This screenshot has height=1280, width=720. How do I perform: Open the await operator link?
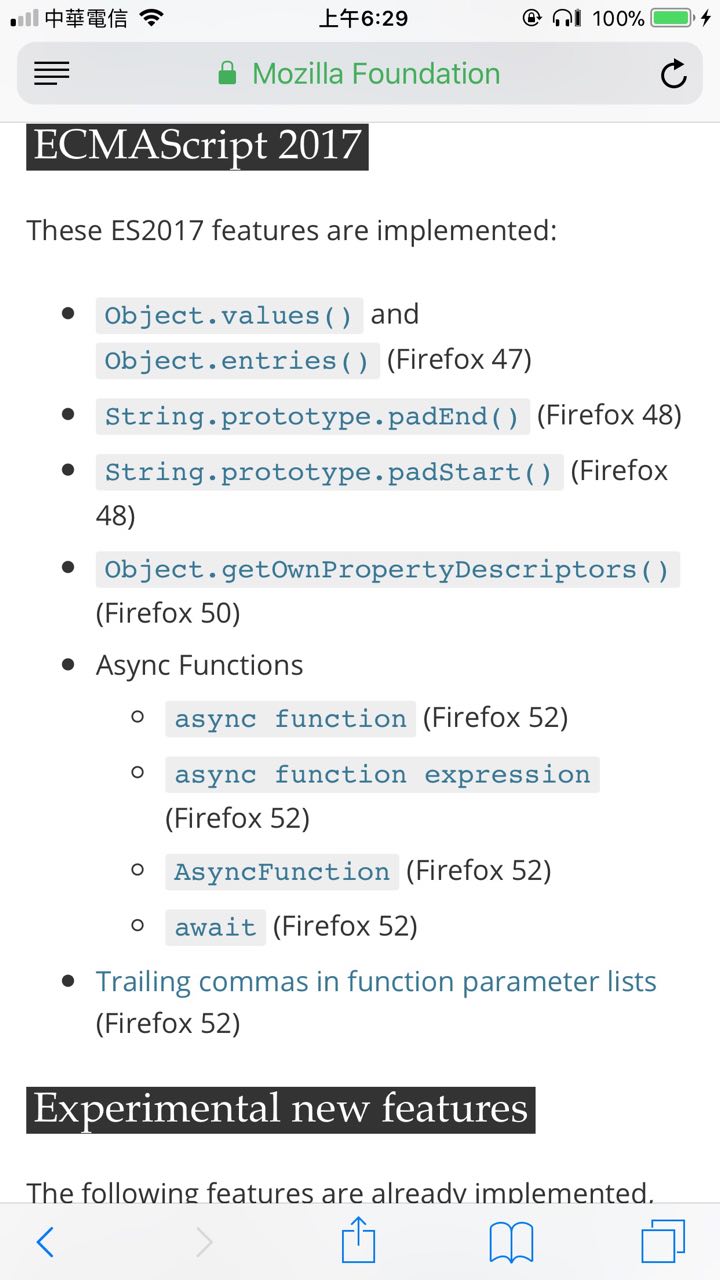215,928
